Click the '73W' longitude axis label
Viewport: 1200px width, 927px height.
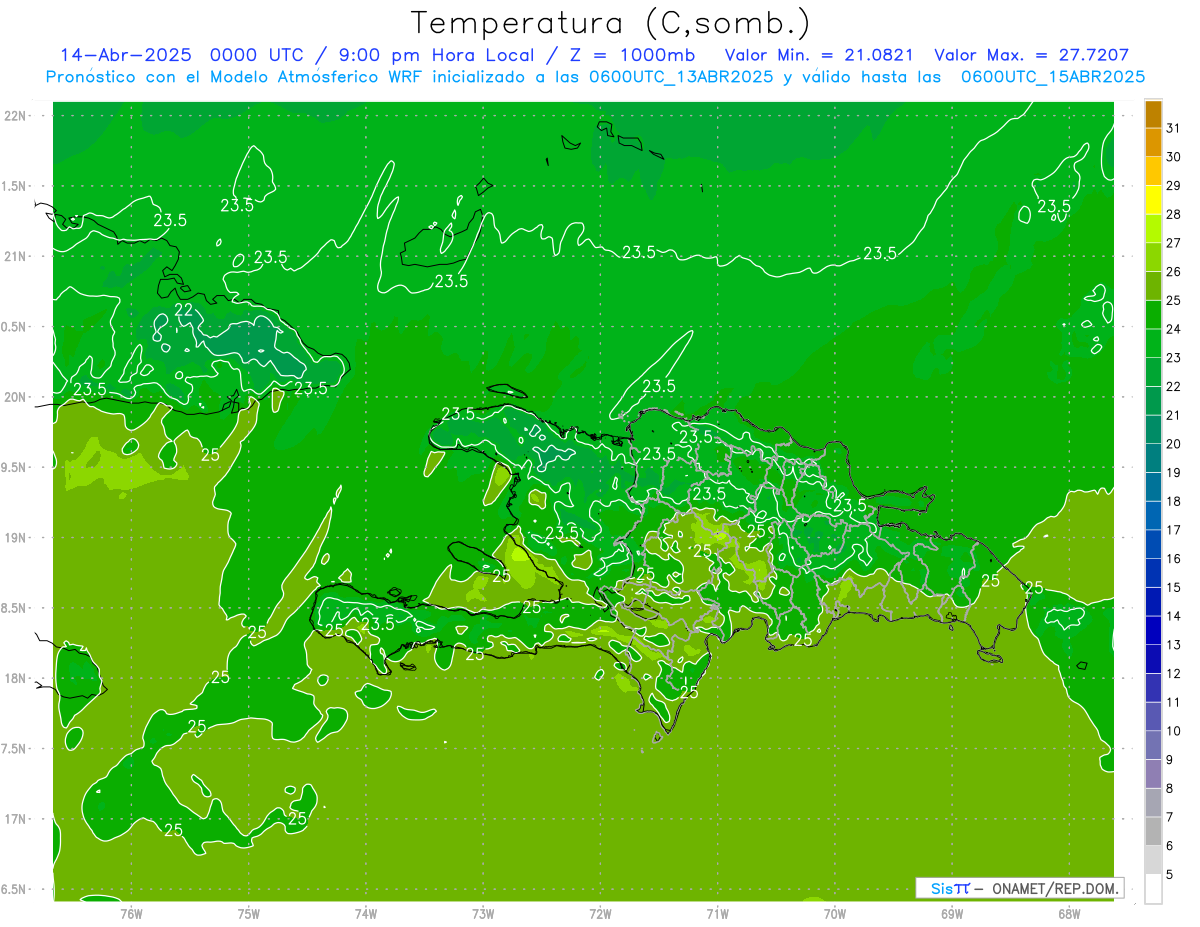(483, 913)
